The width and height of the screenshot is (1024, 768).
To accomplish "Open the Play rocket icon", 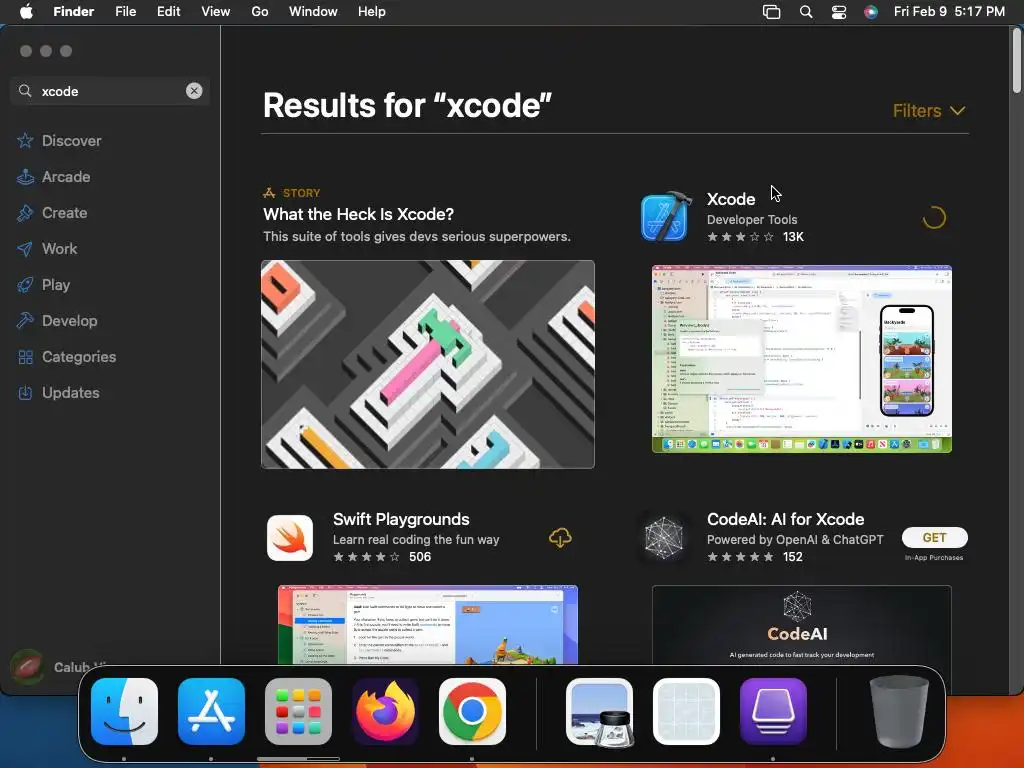I will (x=25, y=284).
